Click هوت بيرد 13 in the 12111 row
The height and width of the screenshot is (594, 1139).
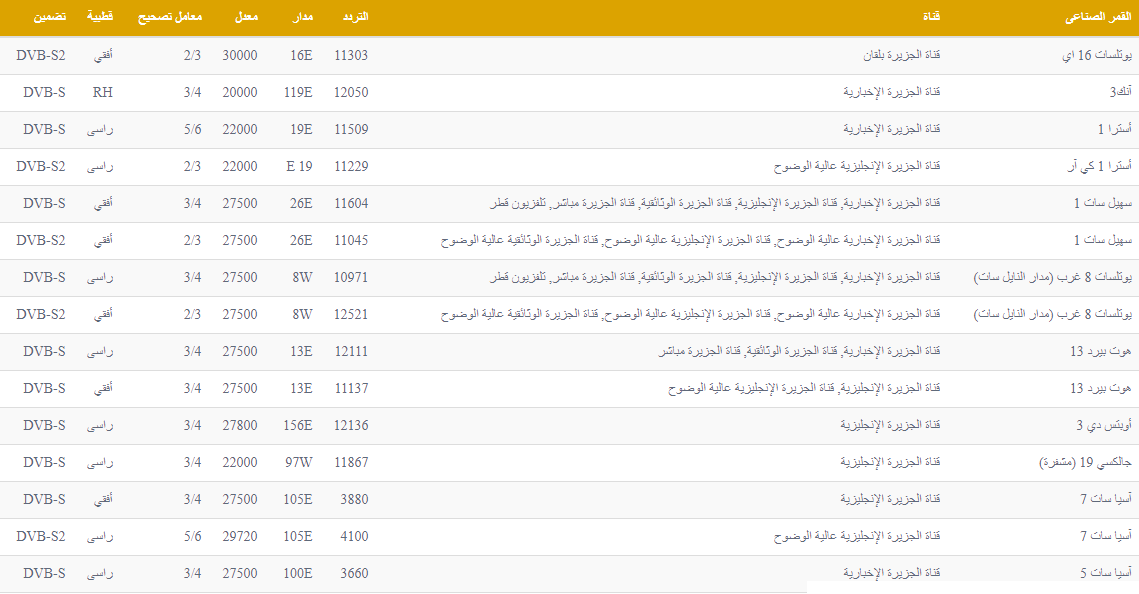[x=1101, y=351]
